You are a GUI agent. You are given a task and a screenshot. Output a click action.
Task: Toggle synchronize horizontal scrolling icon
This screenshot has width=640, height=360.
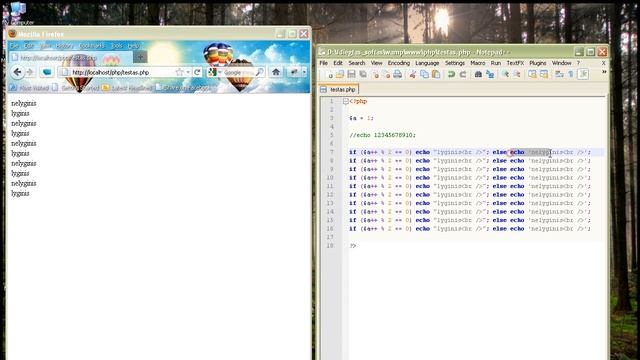pyautogui.click(x=544, y=75)
